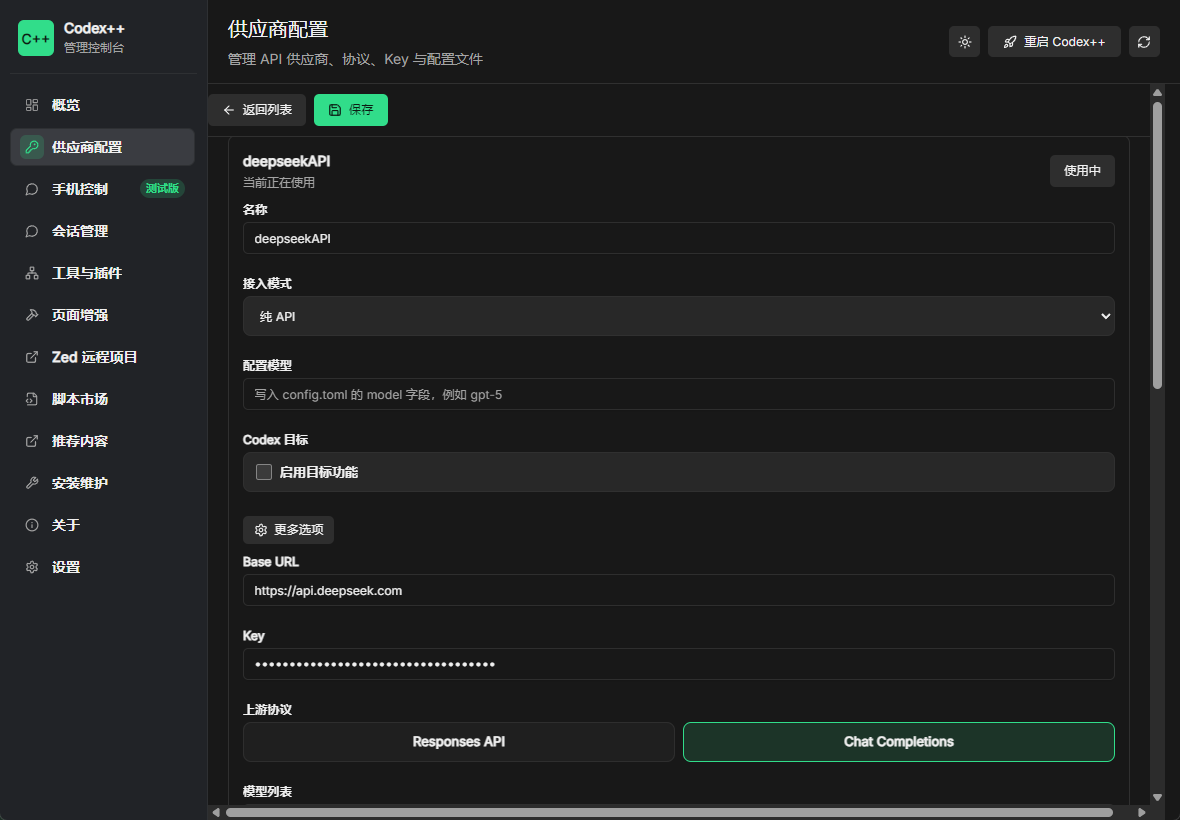Viewport: 1180px width, 820px height.
Task: Click the floppy disk icon in 保存 button
Action: tap(335, 110)
